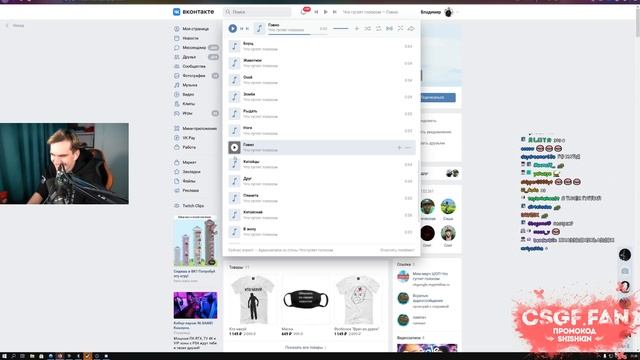The width and height of the screenshot is (640, 360).
Task: Click the expand icon in player header
Action: coord(400,29)
